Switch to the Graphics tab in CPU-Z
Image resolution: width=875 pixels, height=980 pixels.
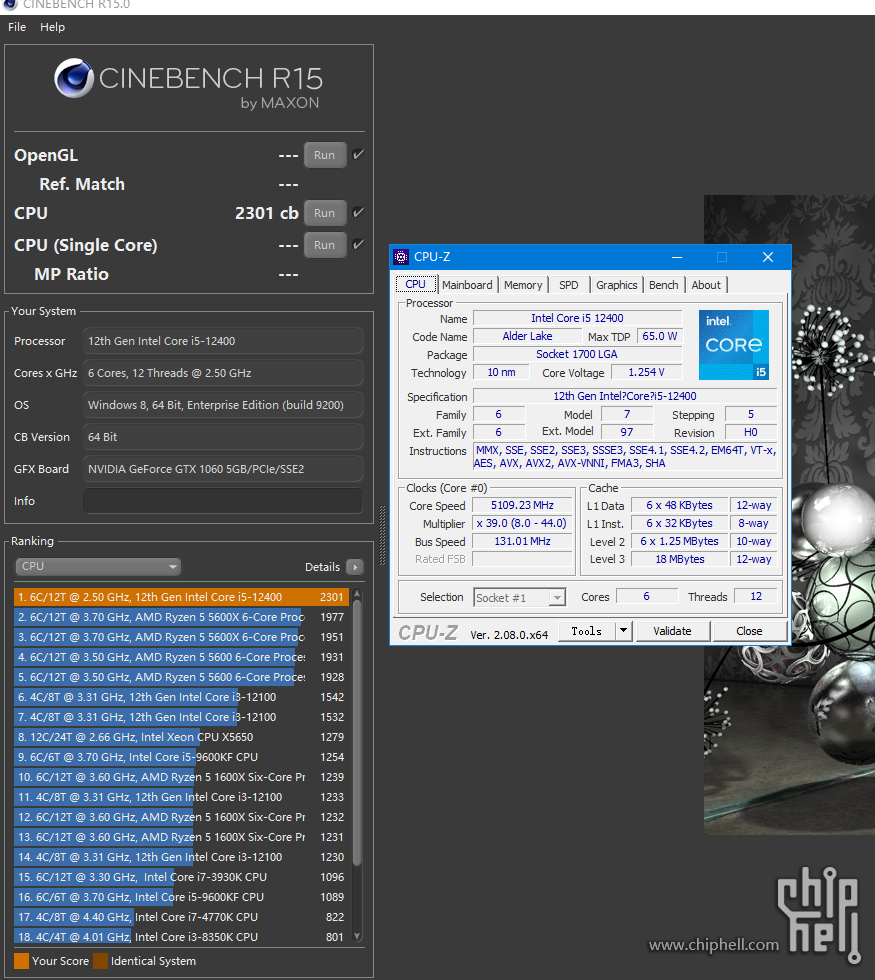point(616,285)
